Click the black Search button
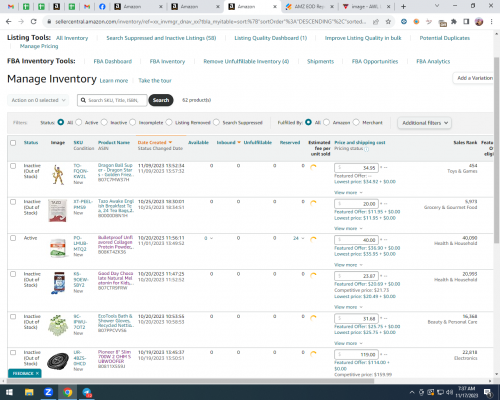Screen dimensions: 500x400 pyautogui.click(x=161, y=100)
